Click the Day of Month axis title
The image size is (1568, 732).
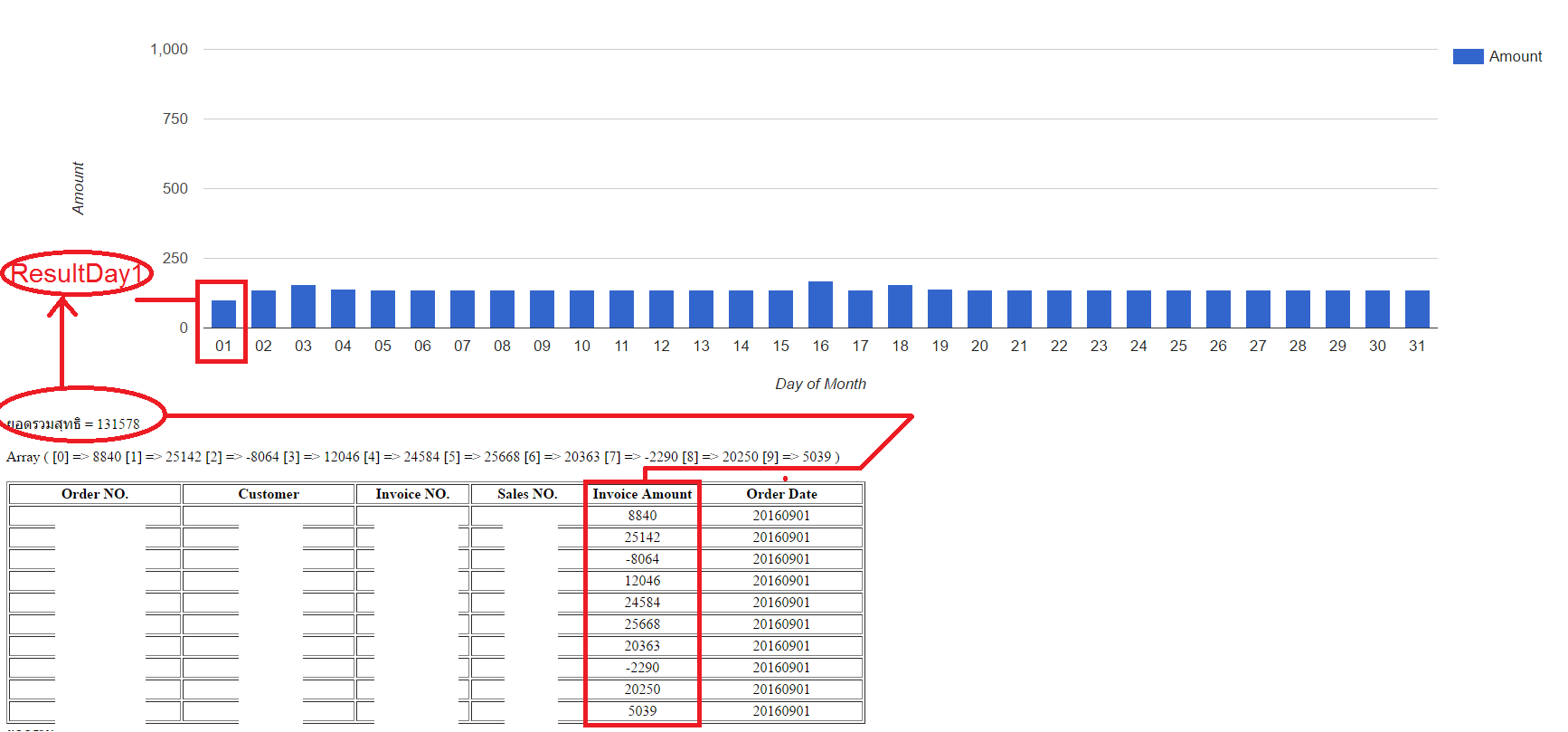point(820,384)
